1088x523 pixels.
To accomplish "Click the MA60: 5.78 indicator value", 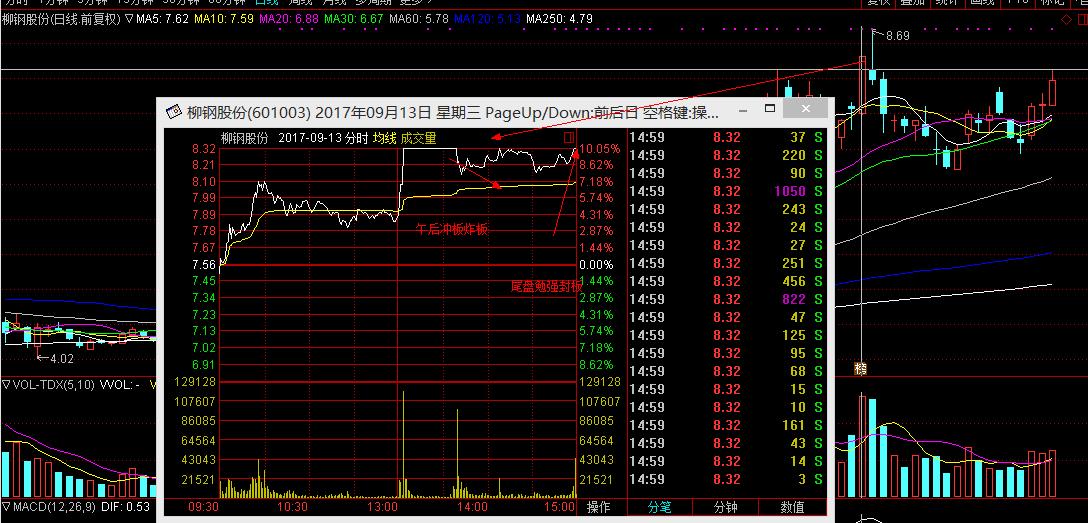I will click(x=419, y=19).
